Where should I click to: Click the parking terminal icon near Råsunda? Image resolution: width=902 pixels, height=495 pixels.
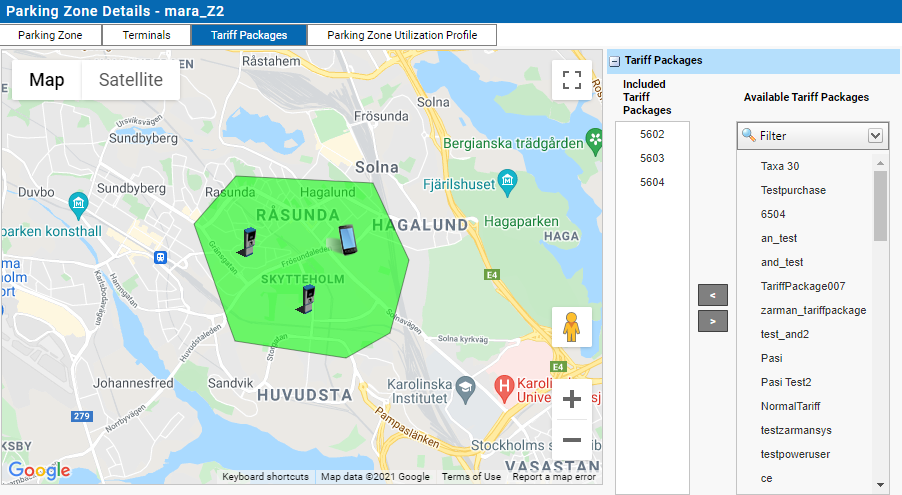pos(247,242)
